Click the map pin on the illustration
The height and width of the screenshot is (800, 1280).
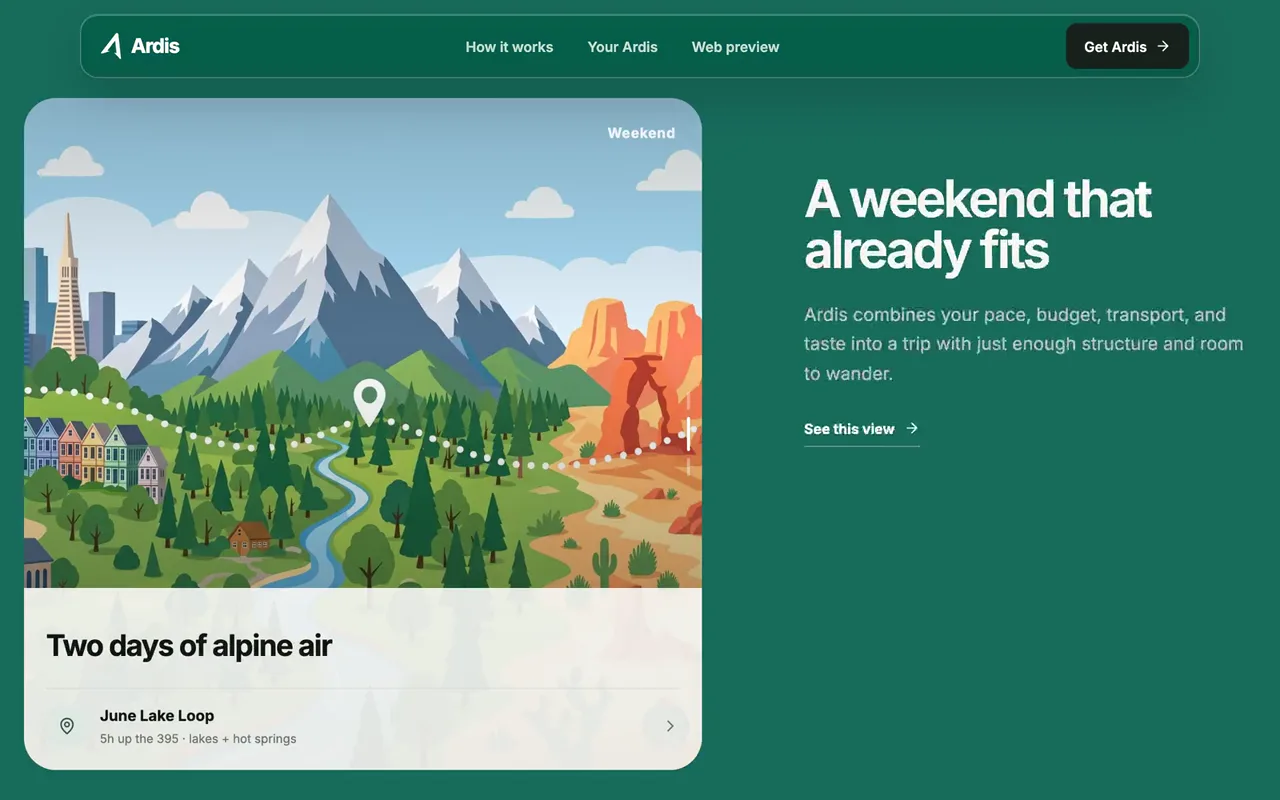(370, 402)
